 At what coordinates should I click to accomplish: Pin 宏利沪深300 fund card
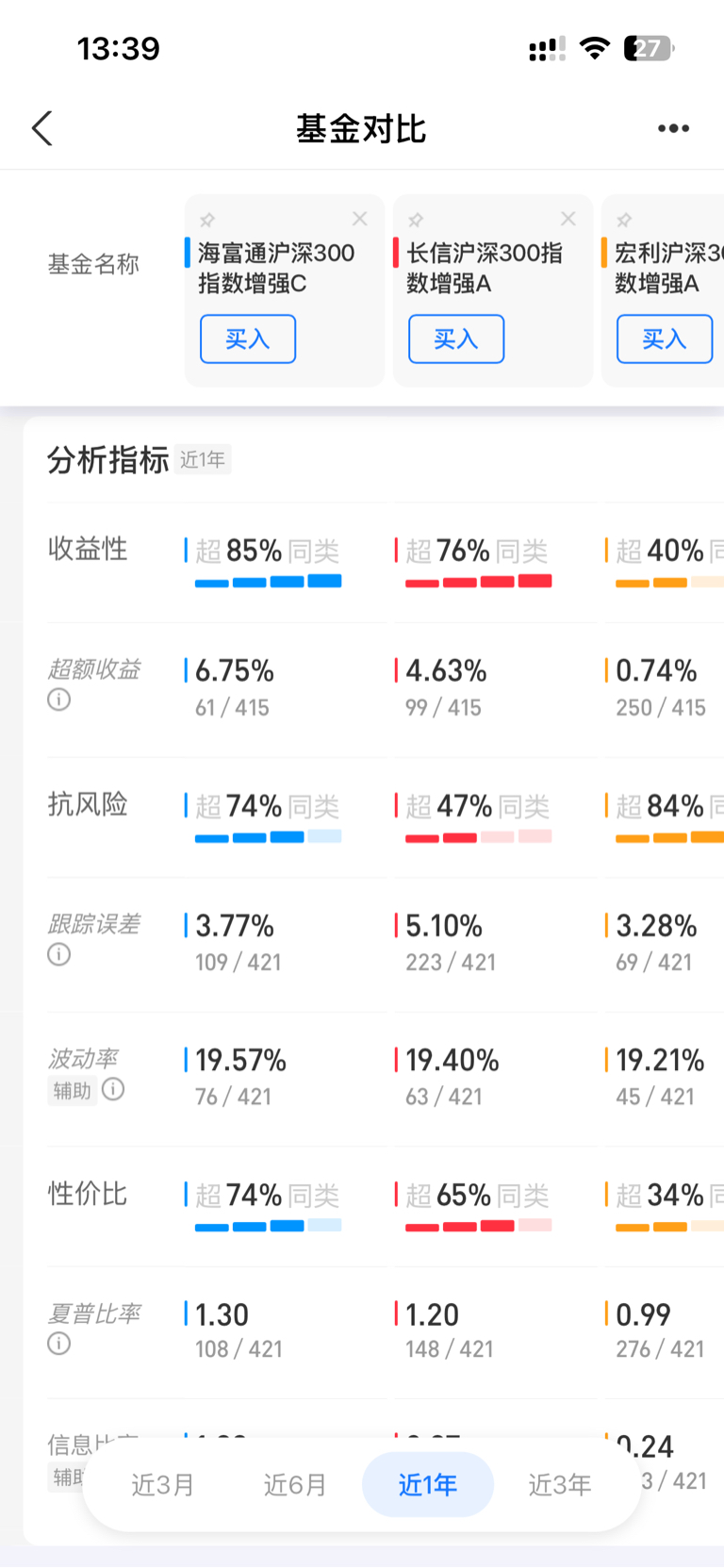(623, 220)
